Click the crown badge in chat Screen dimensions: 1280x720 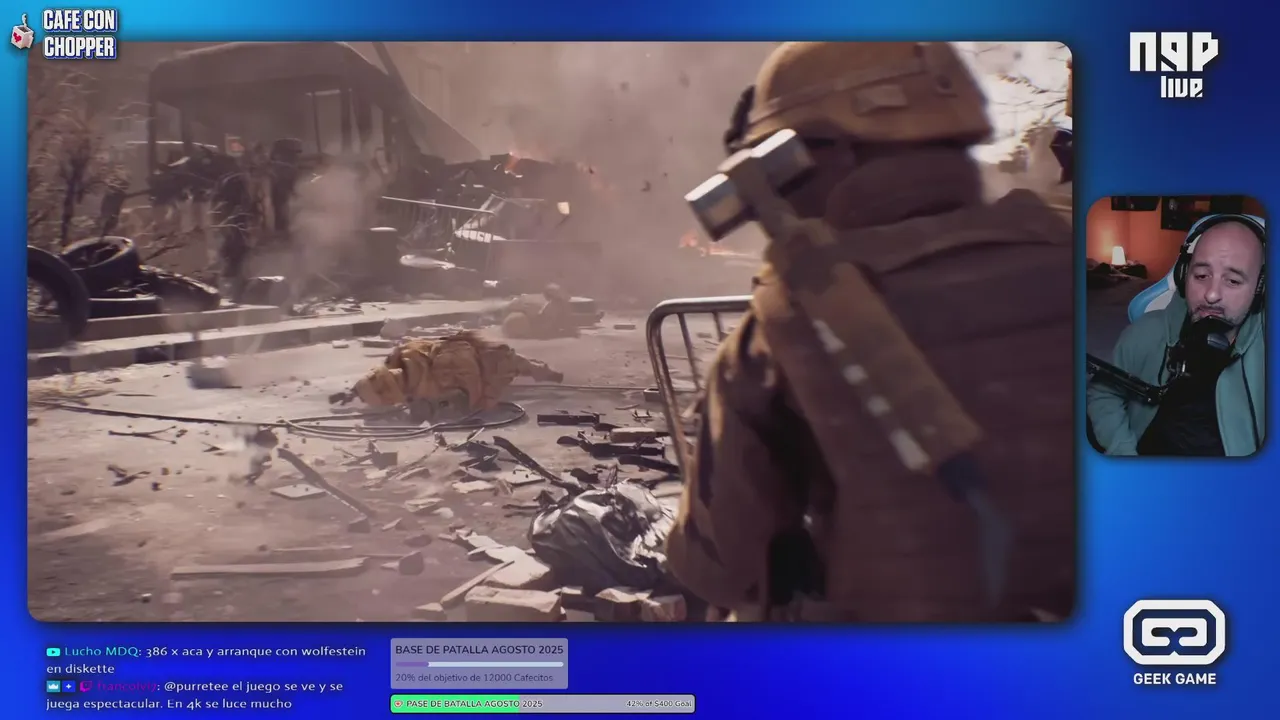[x=53, y=686]
